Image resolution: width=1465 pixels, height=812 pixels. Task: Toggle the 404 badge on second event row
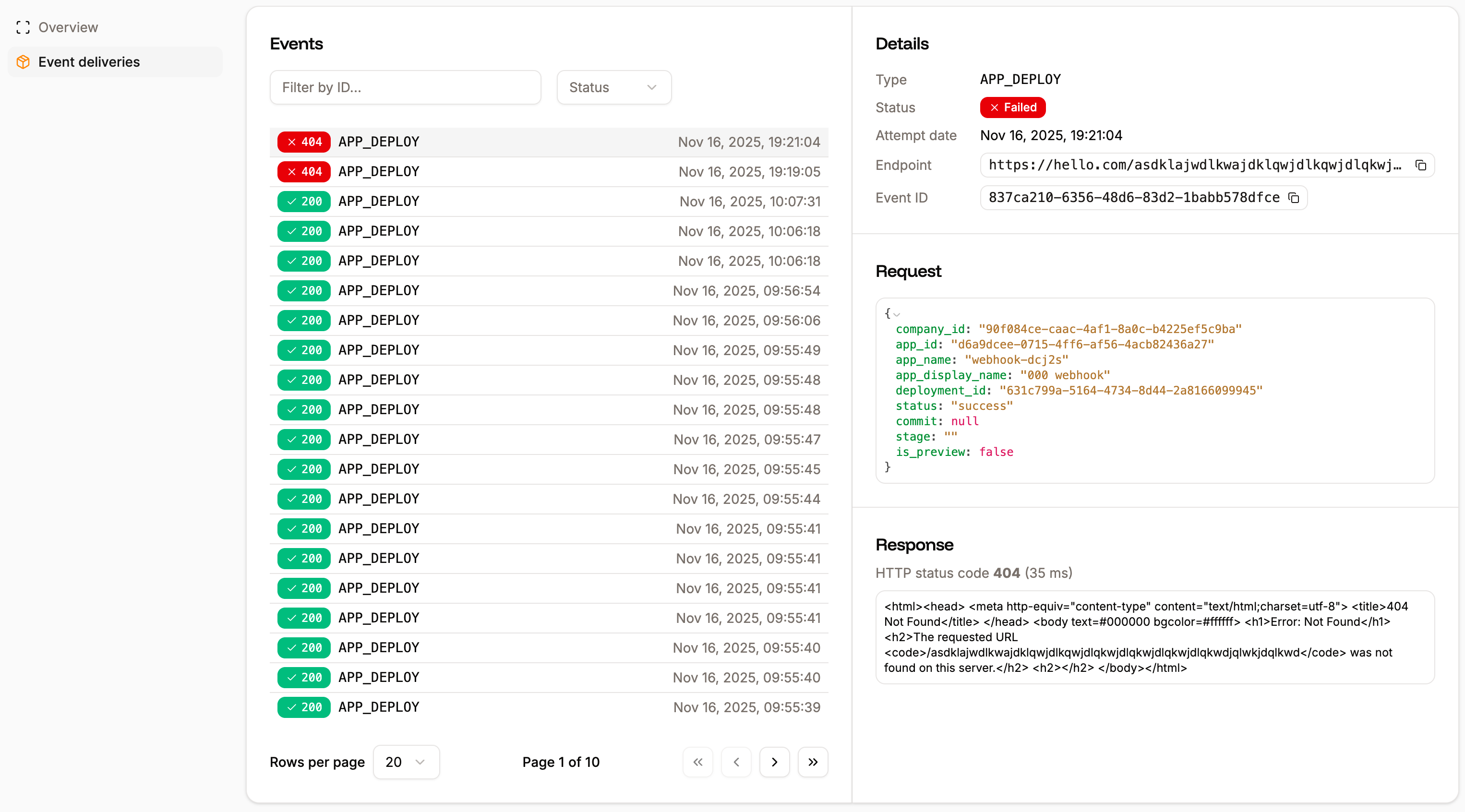(303, 171)
